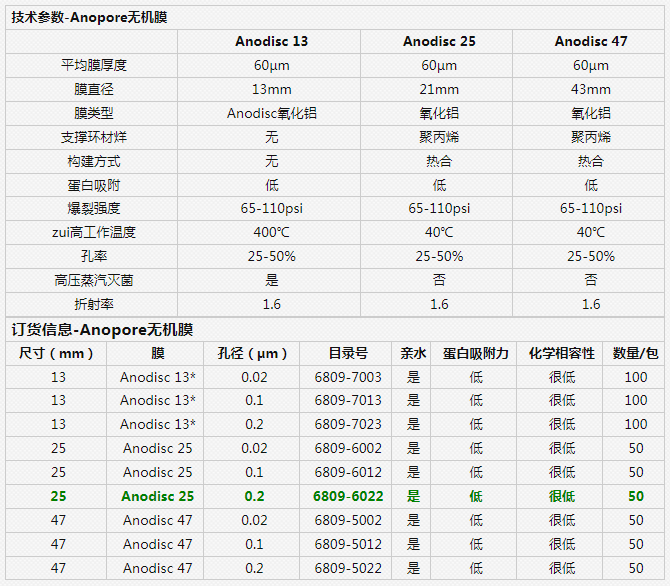The height and width of the screenshot is (586, 670).
Task: Click the 尺寸（mm）column header
Action: 56,353
